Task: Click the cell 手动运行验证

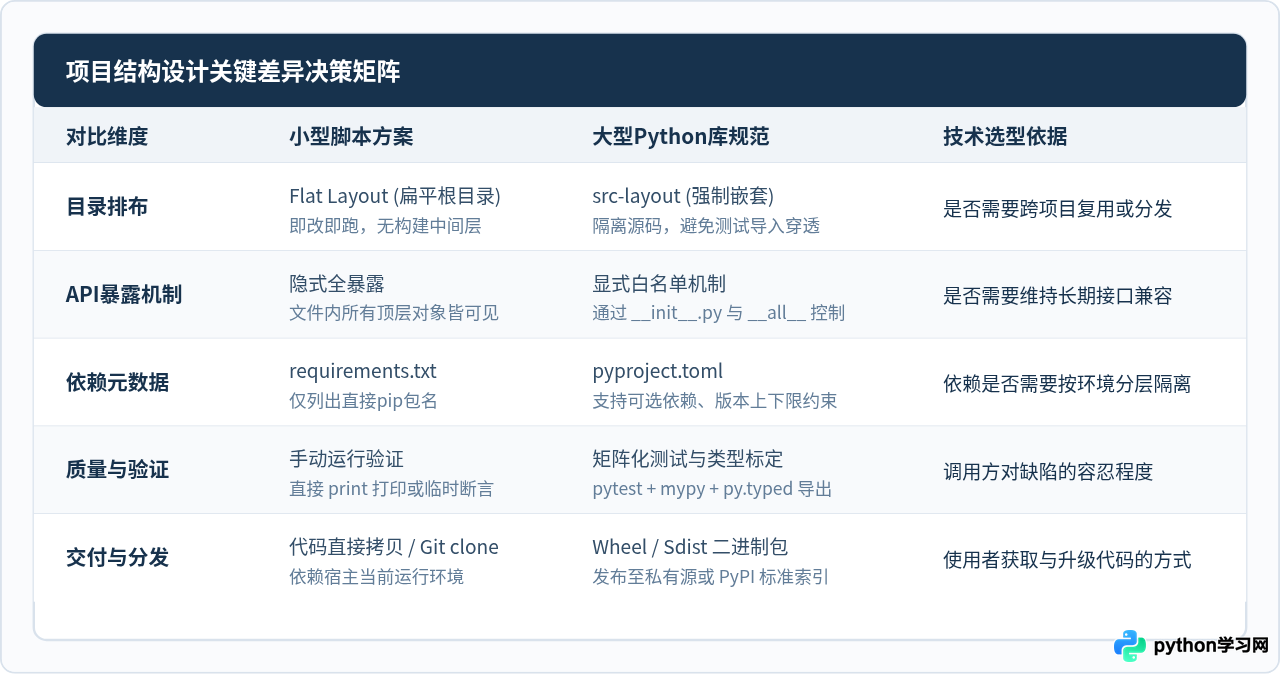Action: [346, 459]
